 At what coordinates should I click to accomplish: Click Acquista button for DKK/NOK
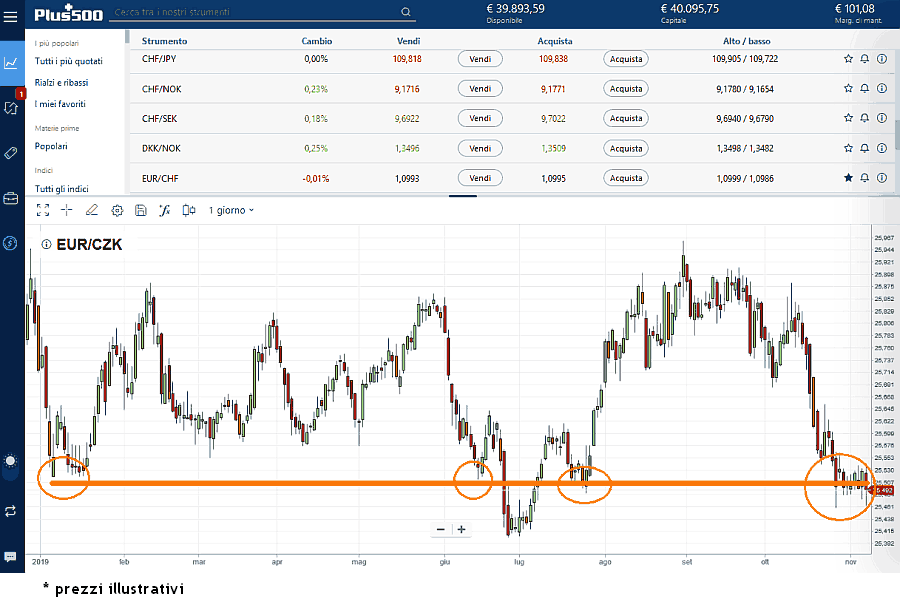point(626,149)
